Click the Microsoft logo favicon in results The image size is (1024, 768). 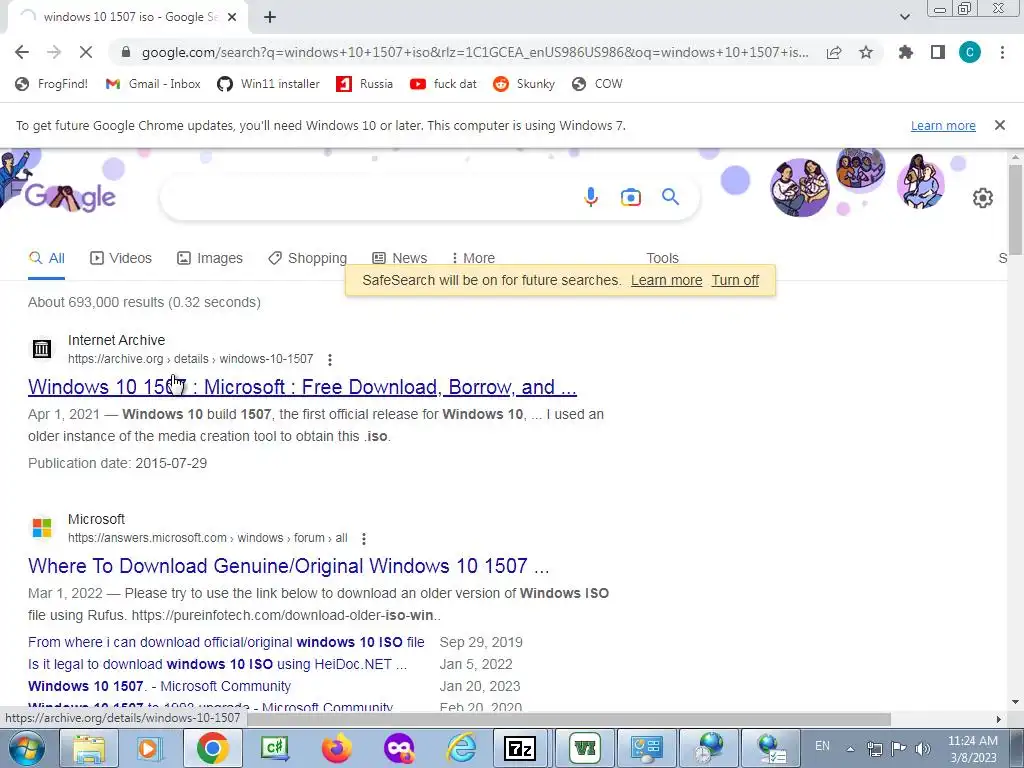(42, 528)
